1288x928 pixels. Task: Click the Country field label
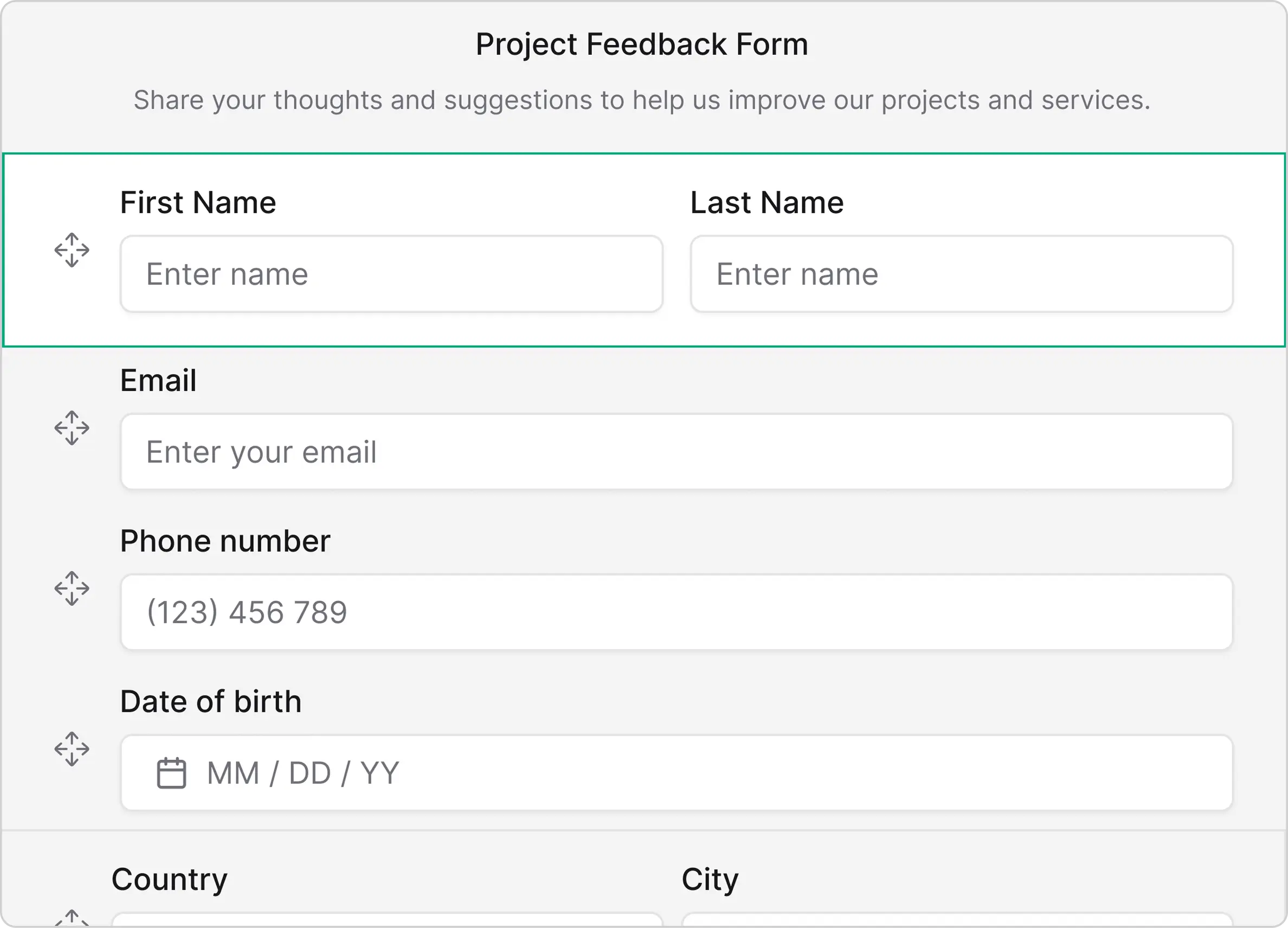(x=169, y=879)
